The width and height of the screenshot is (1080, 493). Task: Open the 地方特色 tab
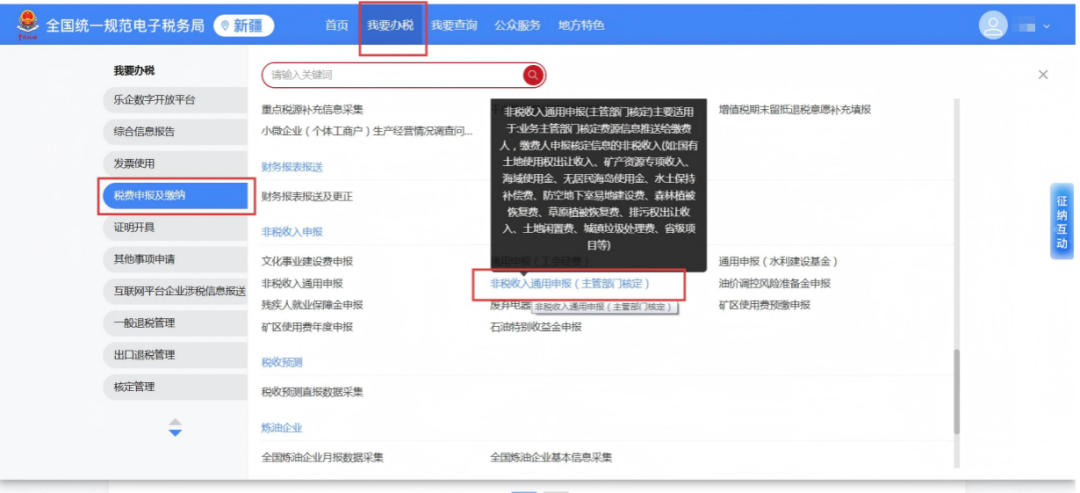[x=581, y=25]
